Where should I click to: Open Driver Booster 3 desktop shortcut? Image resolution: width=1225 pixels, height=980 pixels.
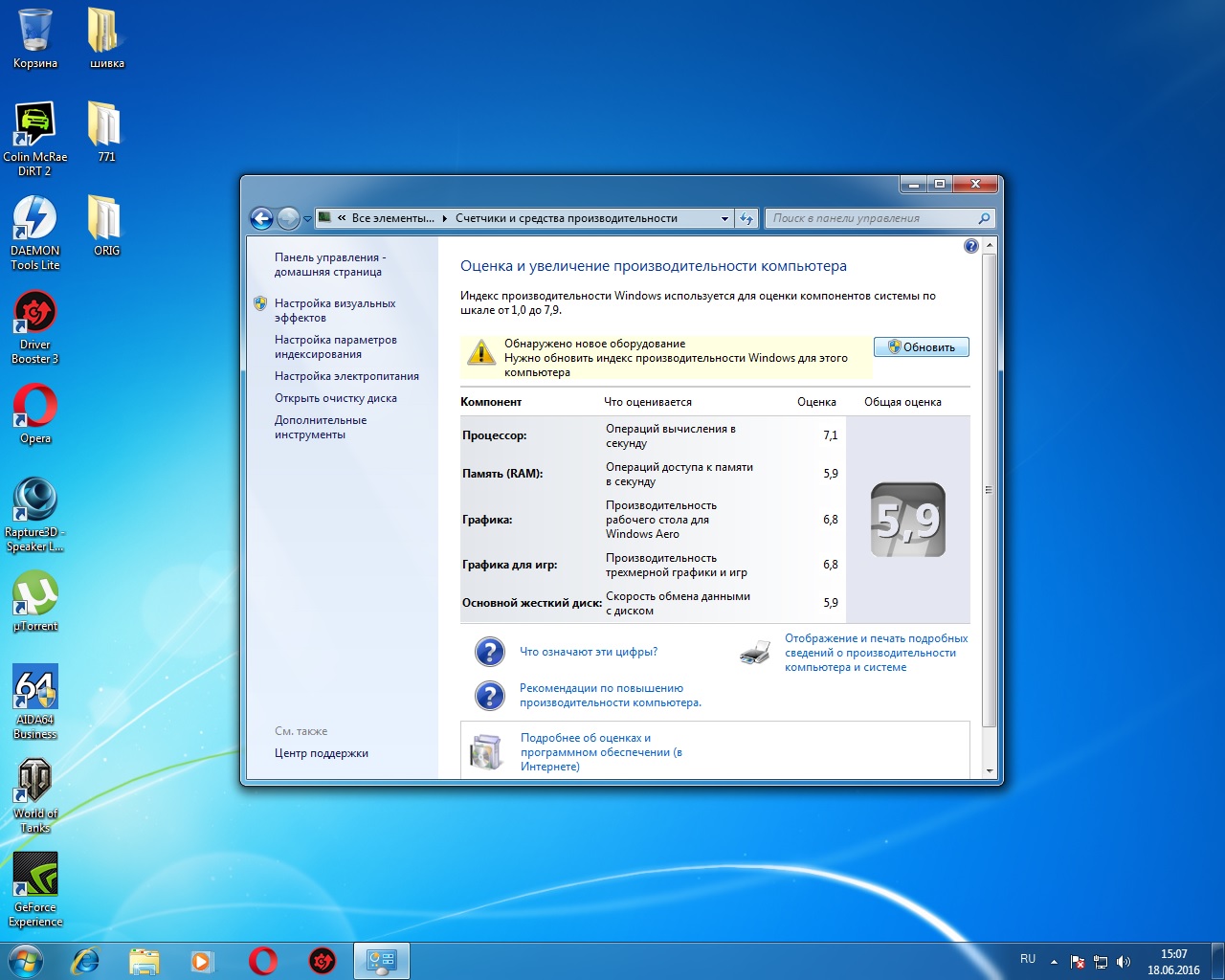[x=35, y=314]
